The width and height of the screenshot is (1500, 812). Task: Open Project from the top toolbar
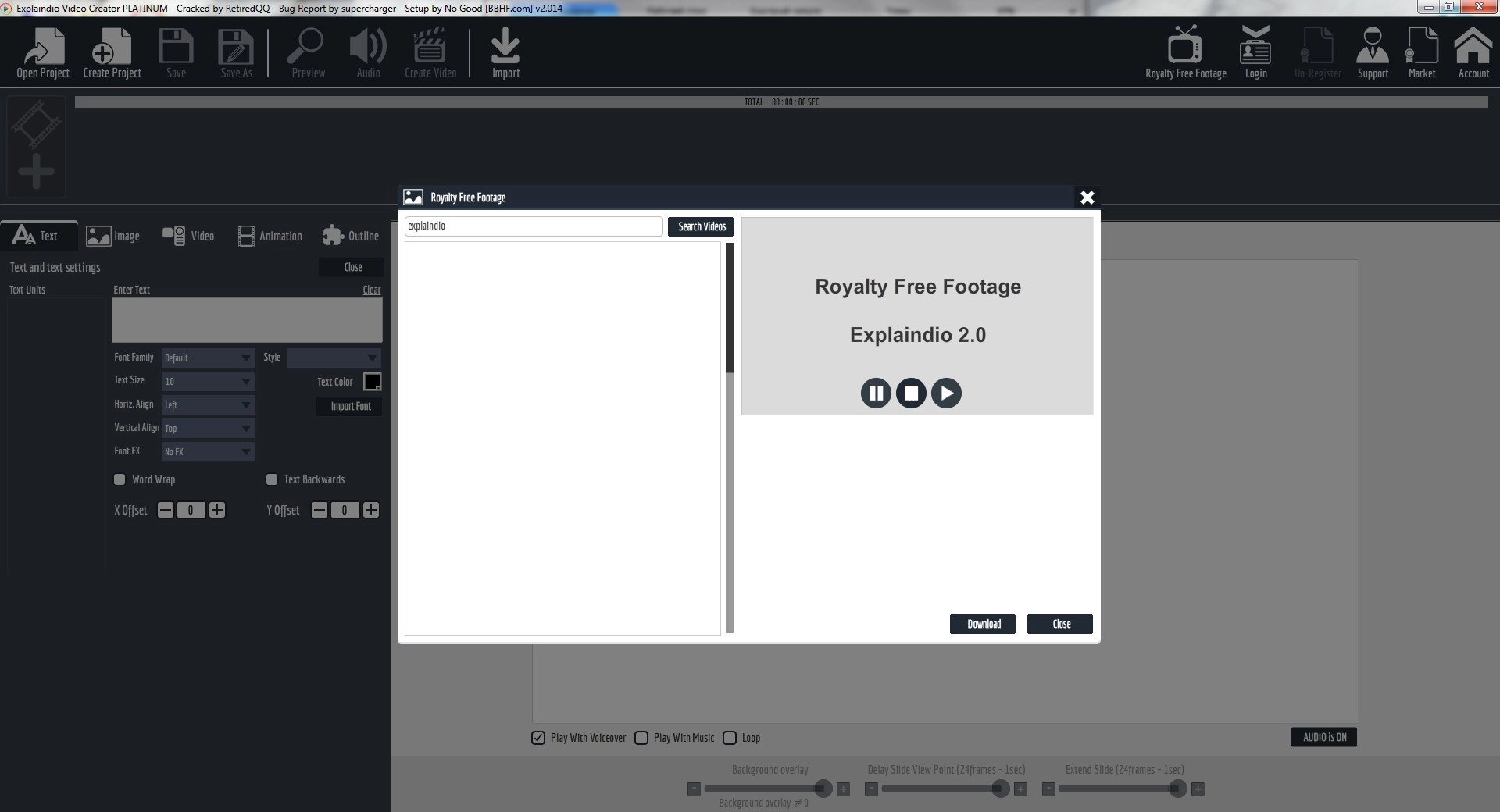click(x=43, y=53)
